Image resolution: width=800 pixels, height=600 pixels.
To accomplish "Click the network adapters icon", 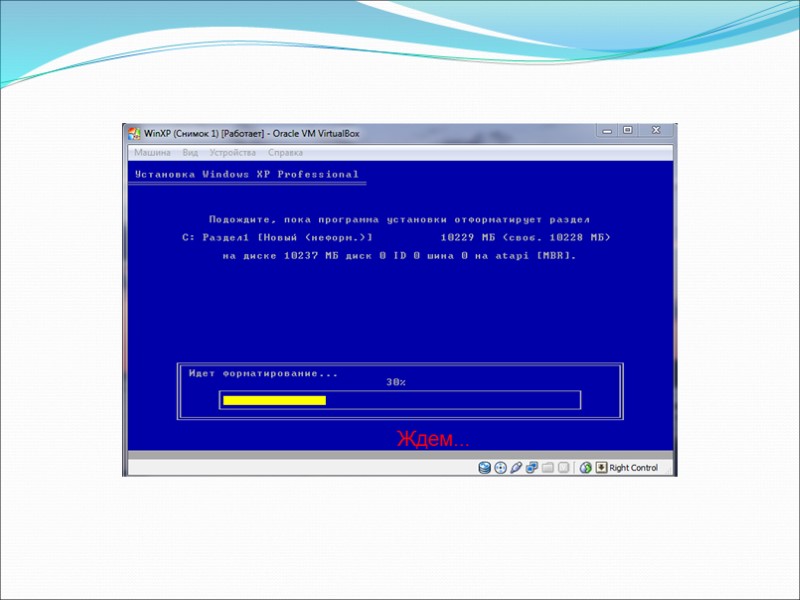I will point(532,467).
